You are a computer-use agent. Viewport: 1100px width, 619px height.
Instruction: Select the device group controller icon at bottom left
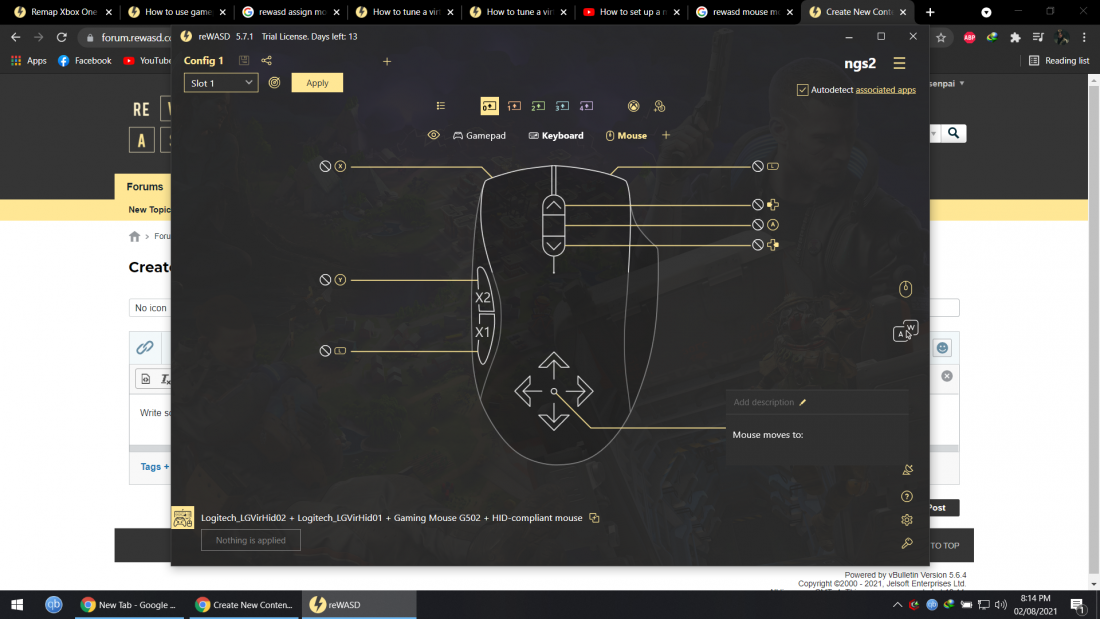pyautogui.click(x=183, y=518)
